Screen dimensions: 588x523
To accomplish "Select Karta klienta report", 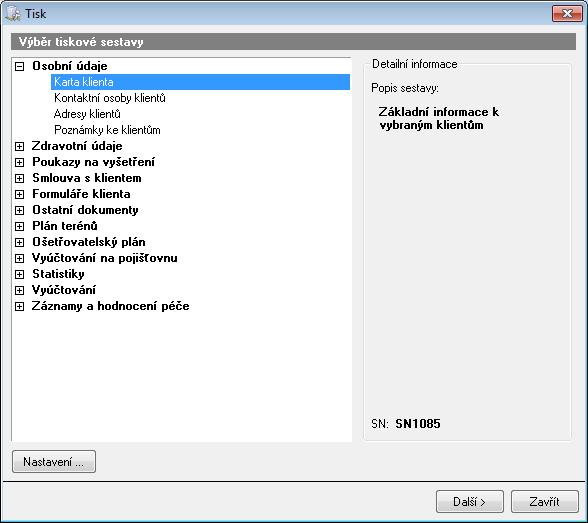I will [200, 82].
